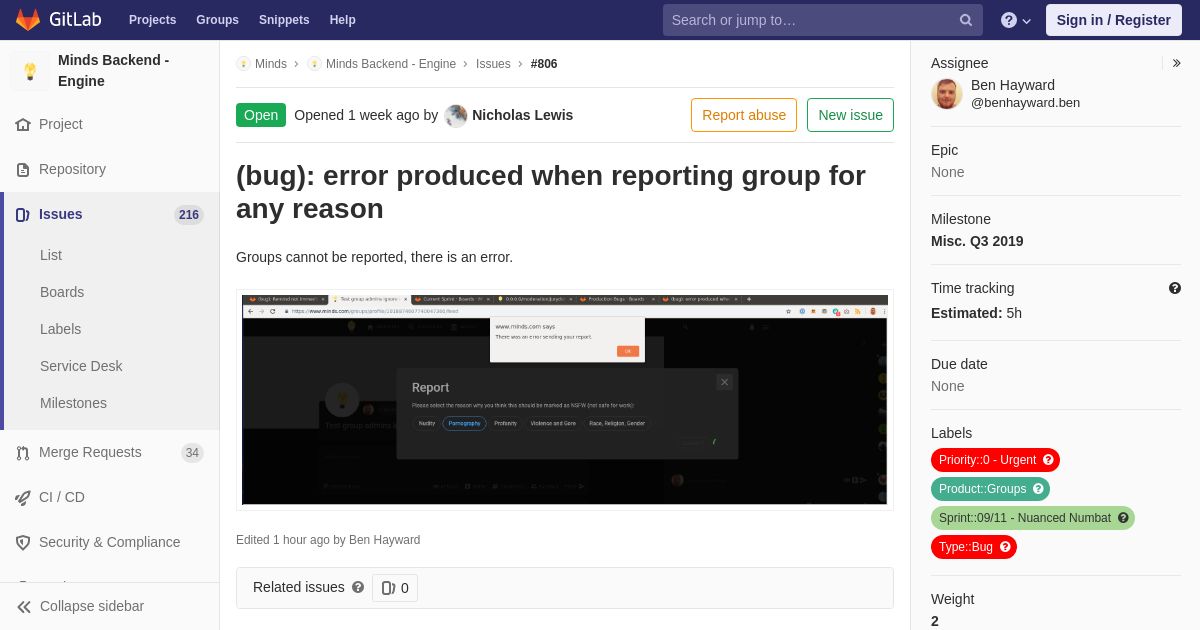Select Sprint::09/11 - Nuanced Numbat label

point(1024,518)
